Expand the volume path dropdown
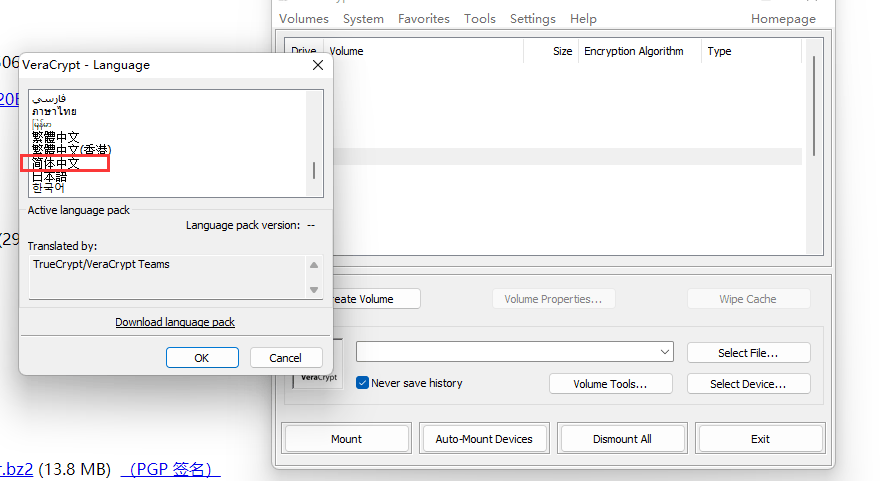 click(x=664, y=352)
